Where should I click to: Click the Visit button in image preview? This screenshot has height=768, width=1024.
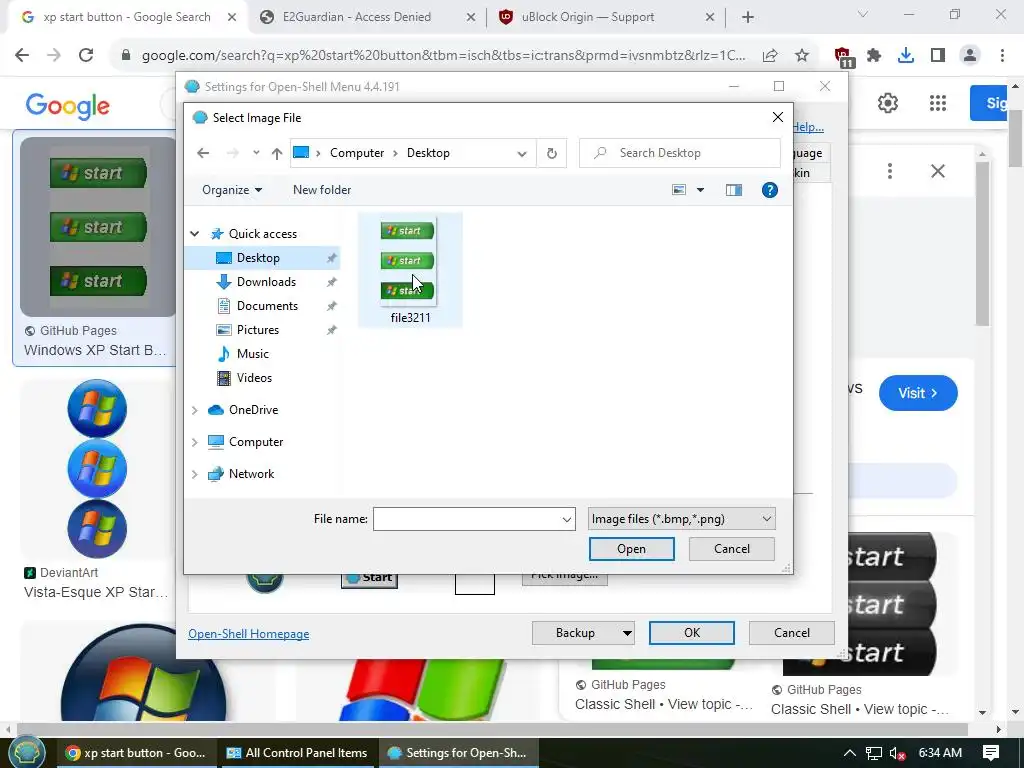point(918,393)
